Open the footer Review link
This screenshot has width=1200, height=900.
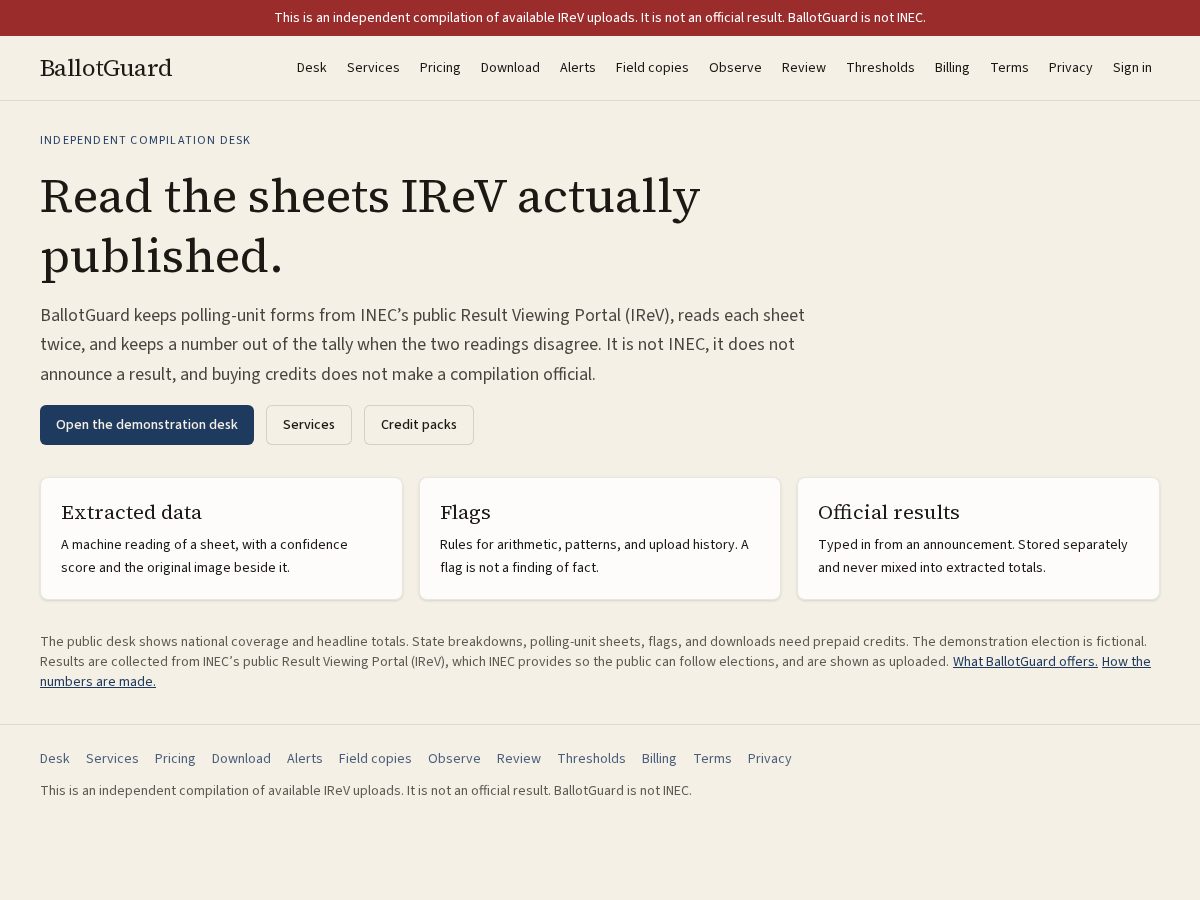pos(519,758)
